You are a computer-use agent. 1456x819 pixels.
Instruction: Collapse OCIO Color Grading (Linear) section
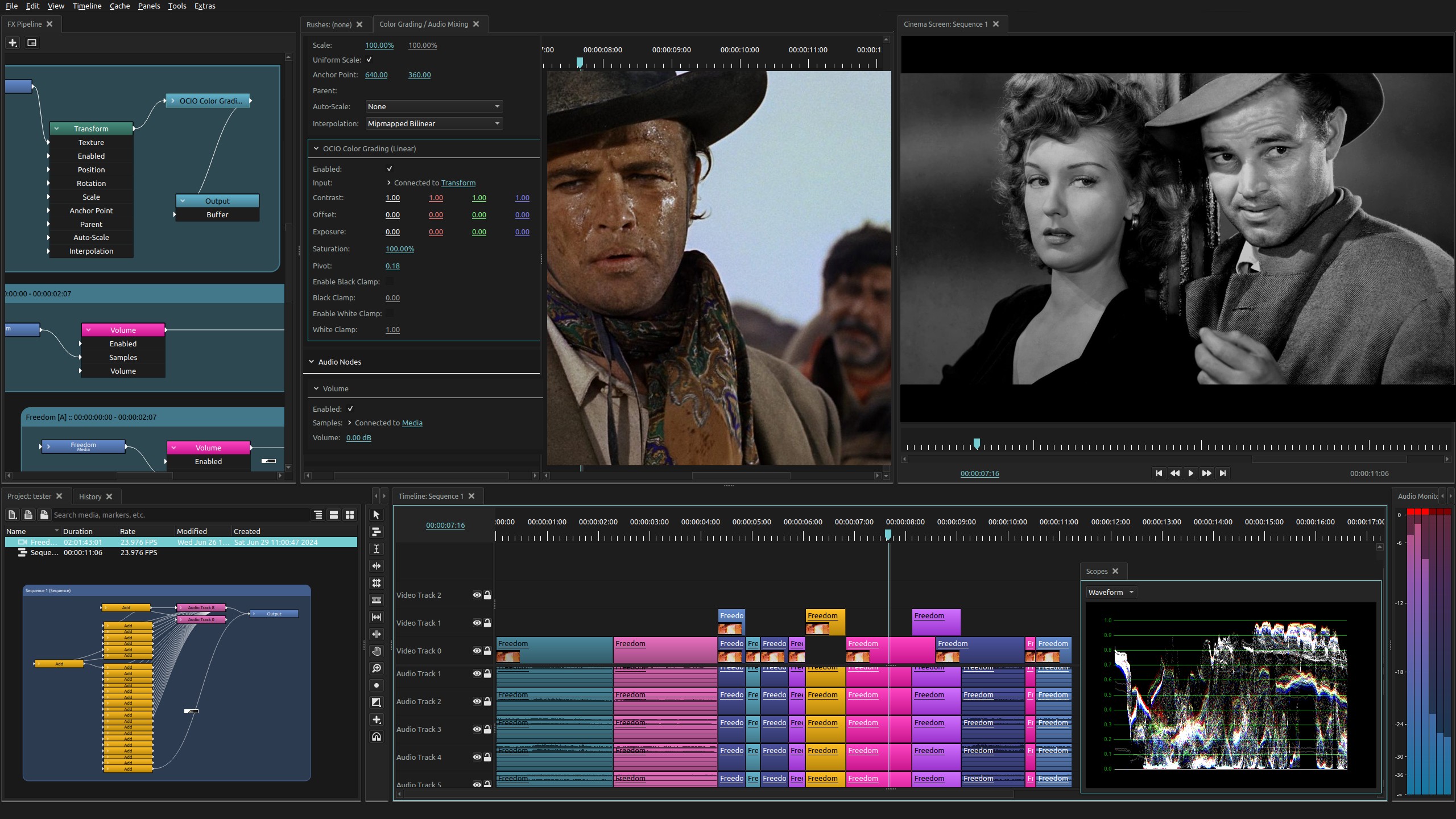[x=316, y=148]
